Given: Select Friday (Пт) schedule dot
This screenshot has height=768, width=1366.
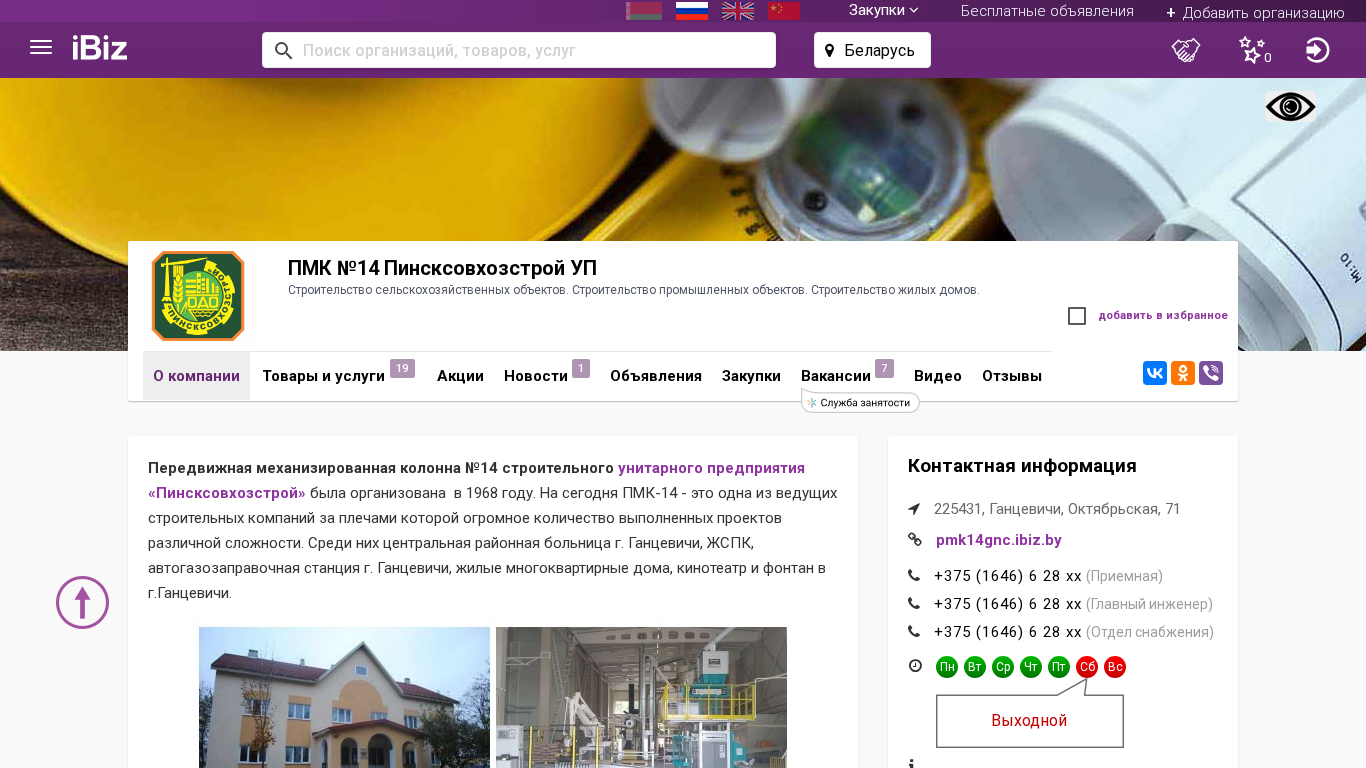Looking at the screenshot, I should click(1059, 667).
